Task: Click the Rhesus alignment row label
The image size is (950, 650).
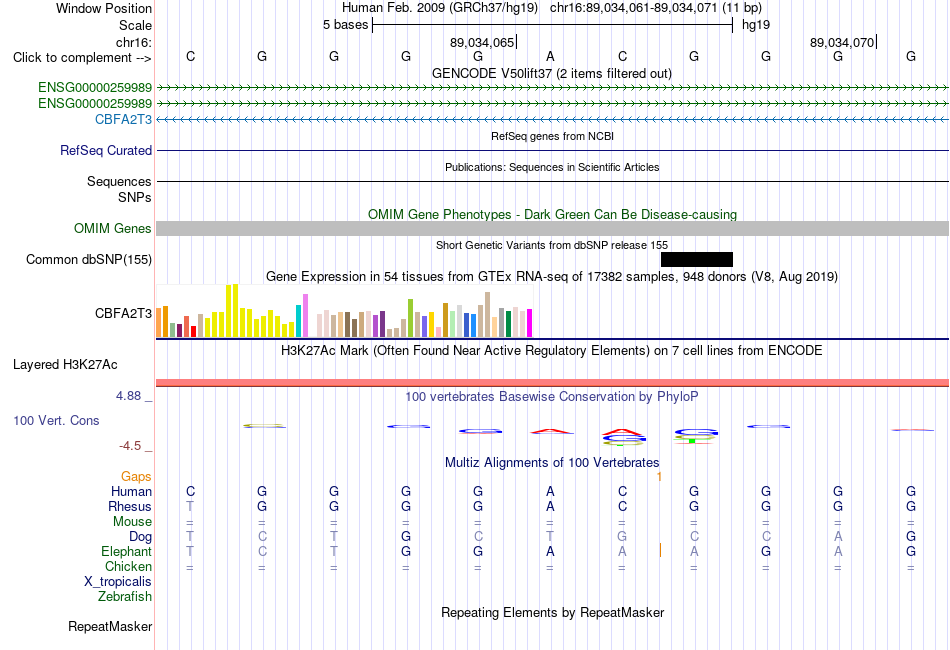Action: pyautogui.click(x=130, y=506)
